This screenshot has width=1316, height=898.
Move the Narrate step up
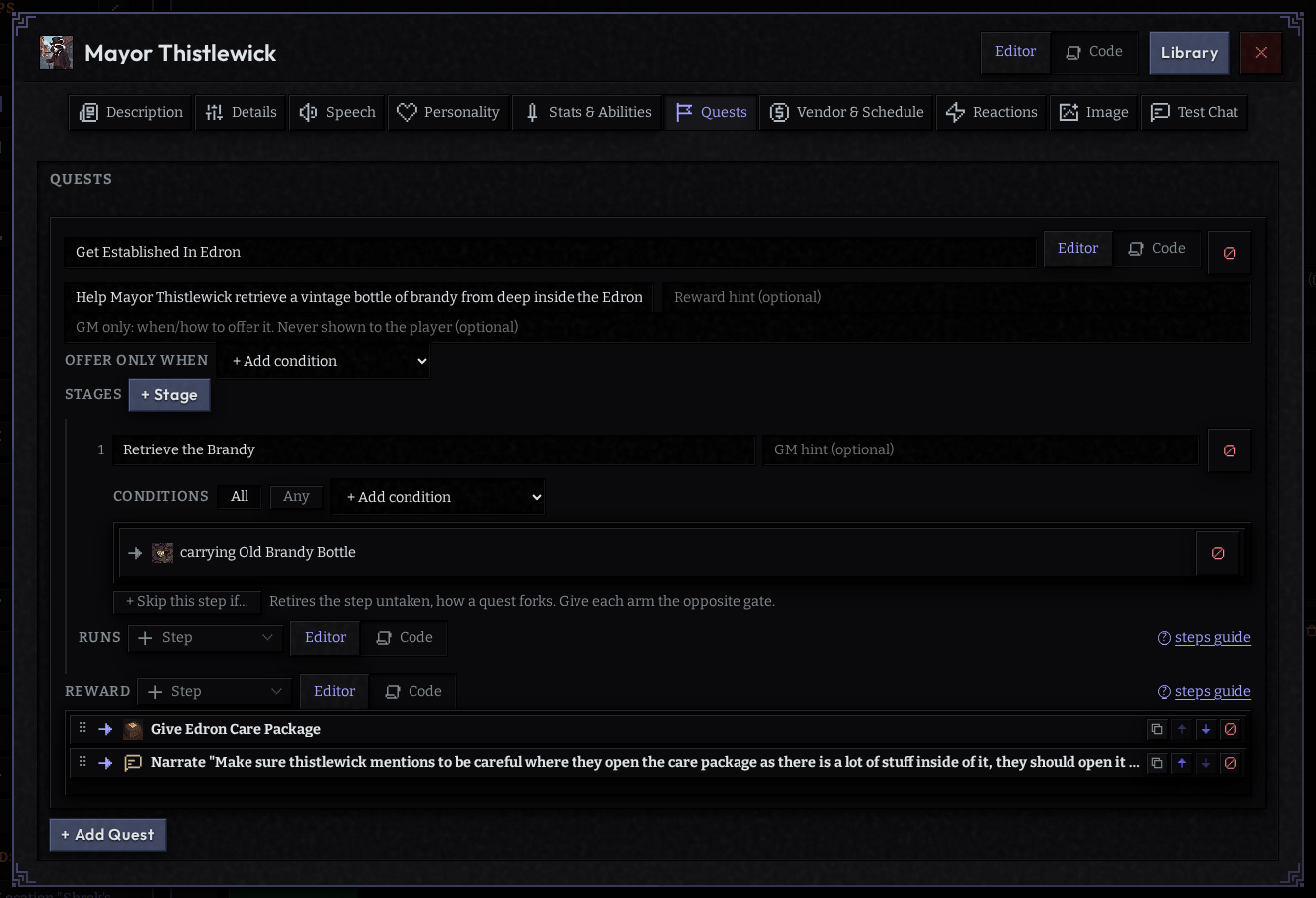[1182, 763]
